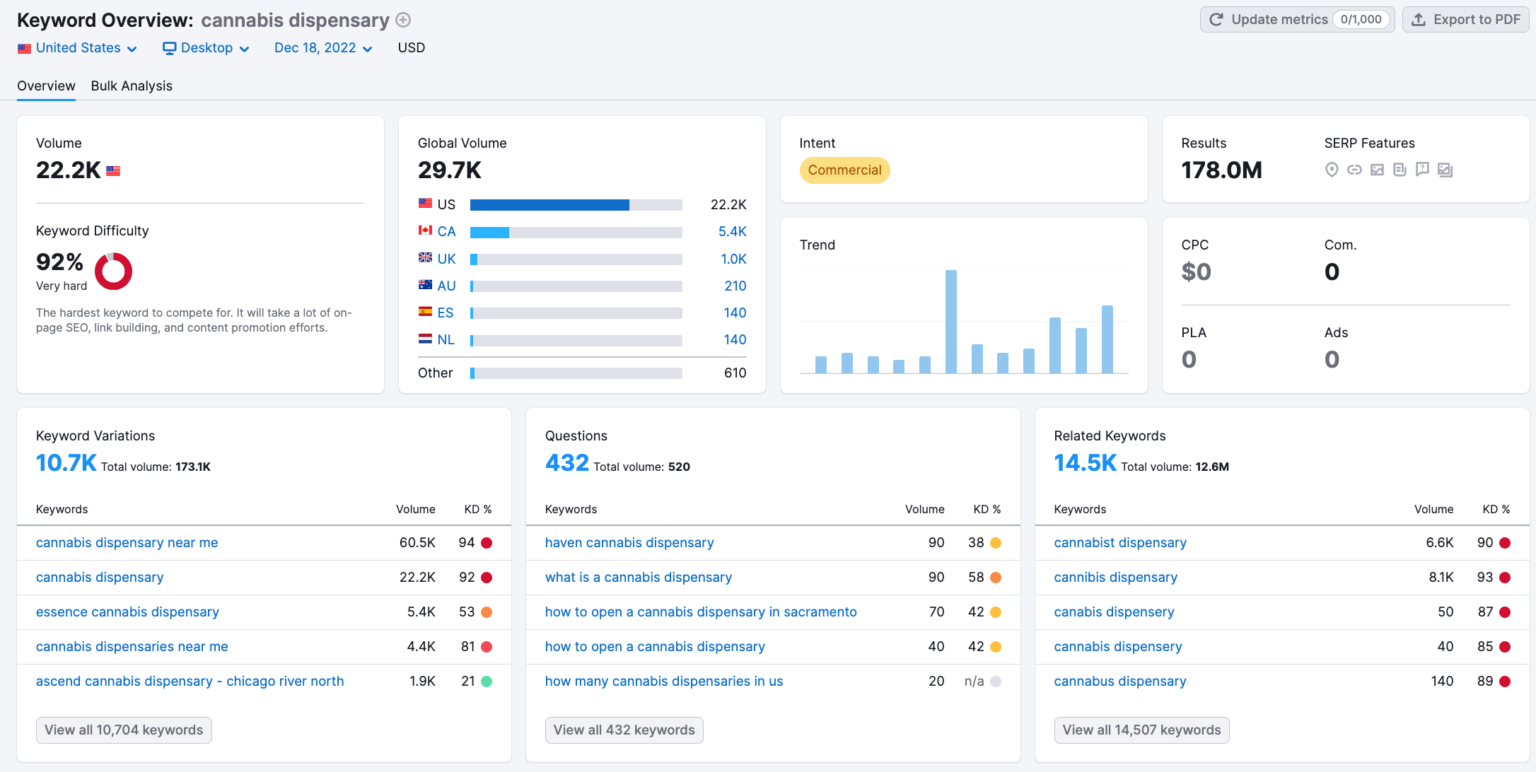
Task: Click the plus icon beside cannabis dispensary title
Action: coord(403,20)
